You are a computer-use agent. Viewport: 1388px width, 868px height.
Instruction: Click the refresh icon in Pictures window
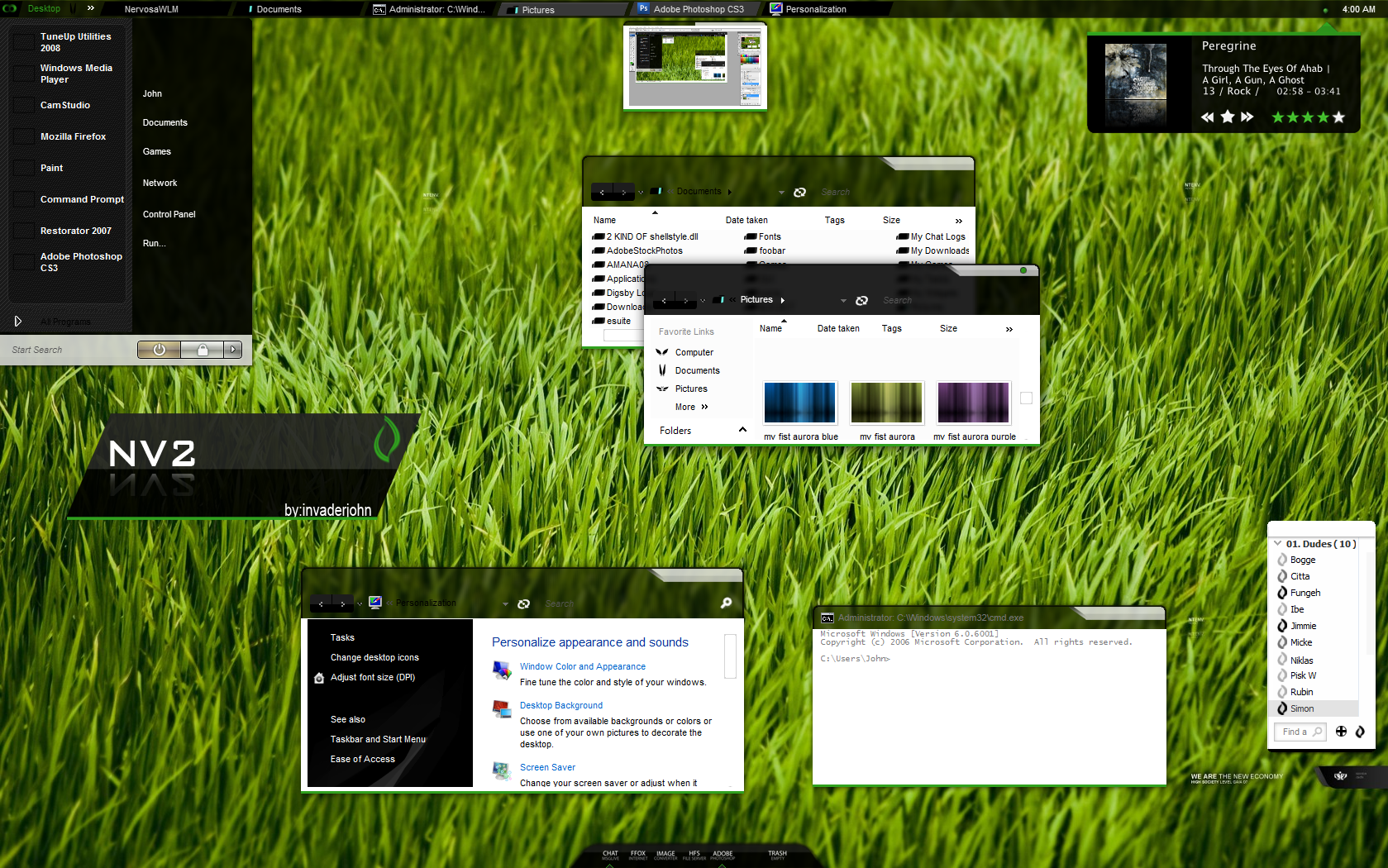[861, 300]
